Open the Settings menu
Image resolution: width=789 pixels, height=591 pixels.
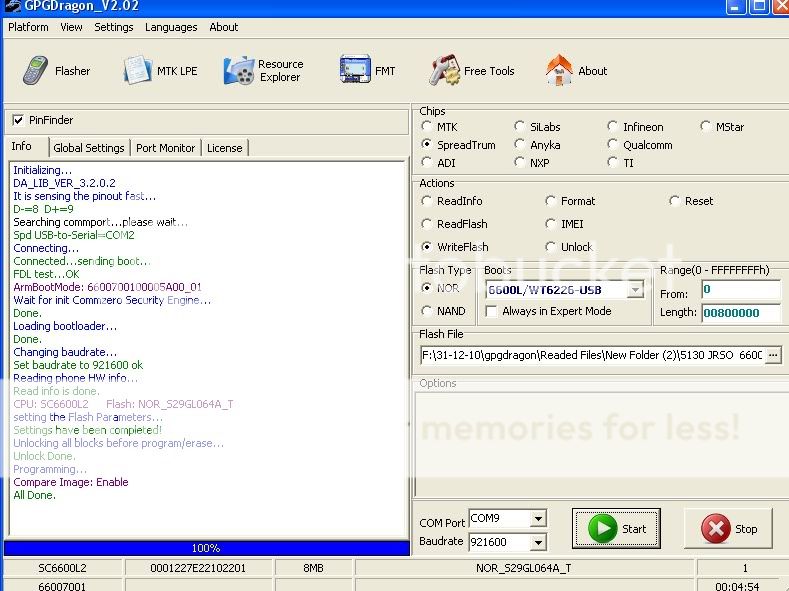(x=114, y=27)
